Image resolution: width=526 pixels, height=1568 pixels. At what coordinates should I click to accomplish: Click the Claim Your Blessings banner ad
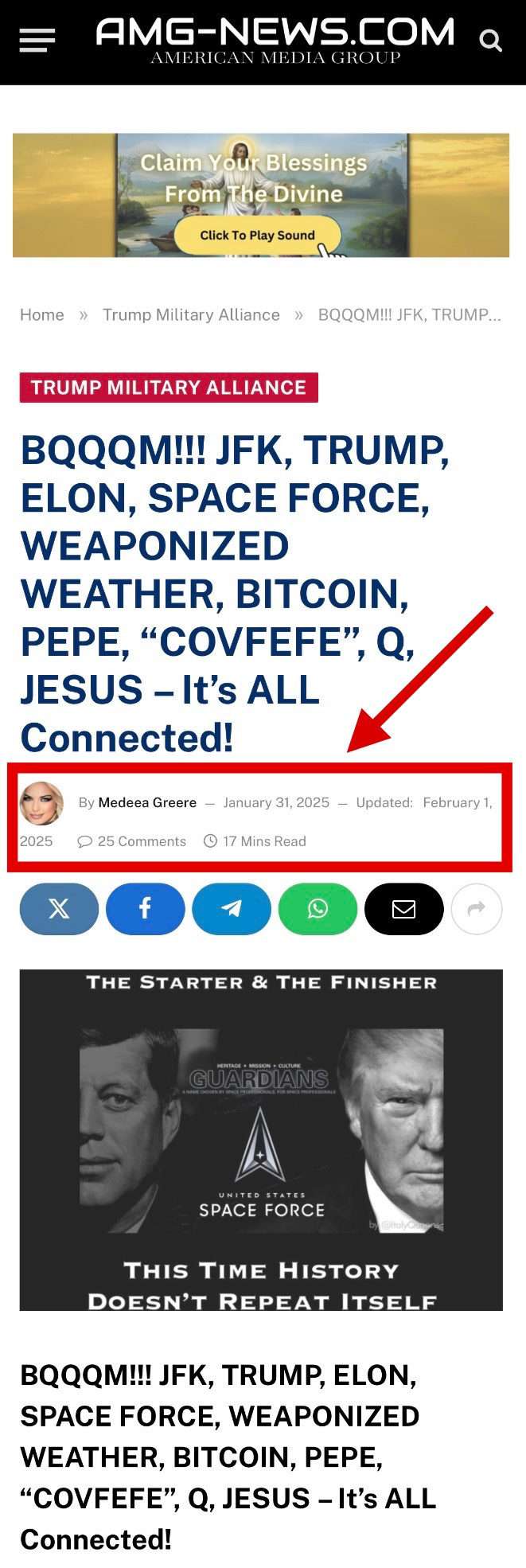tap(261, 195)
